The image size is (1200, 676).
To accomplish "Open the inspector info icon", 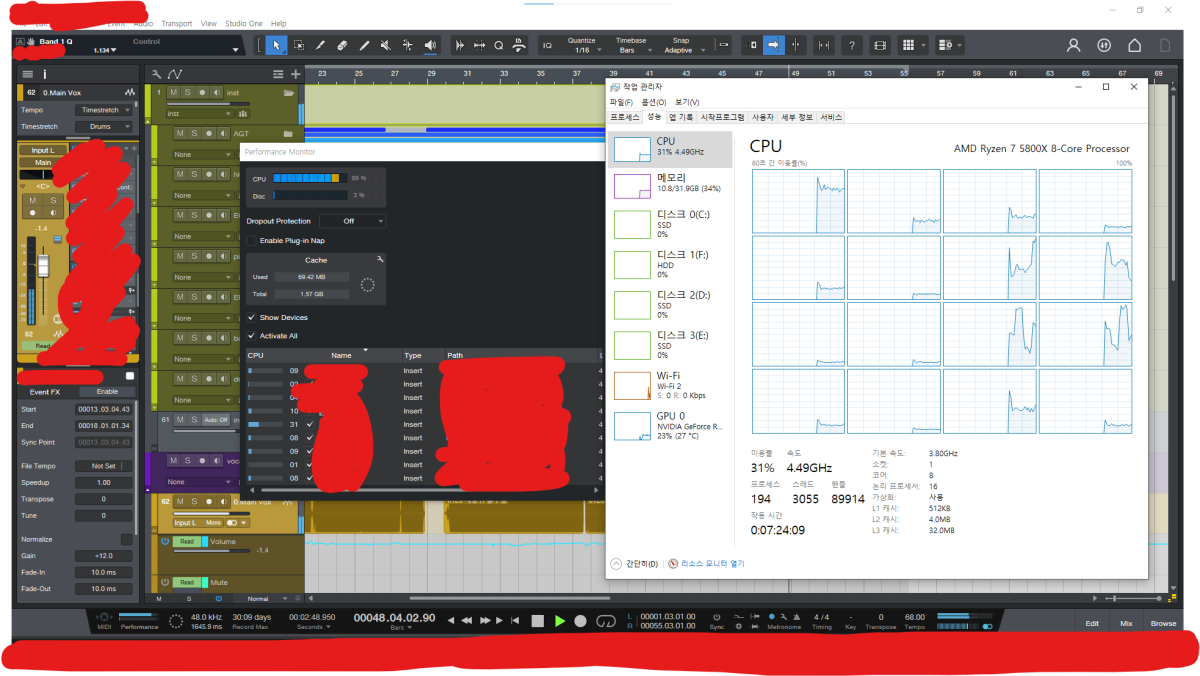I will [44, 74].
